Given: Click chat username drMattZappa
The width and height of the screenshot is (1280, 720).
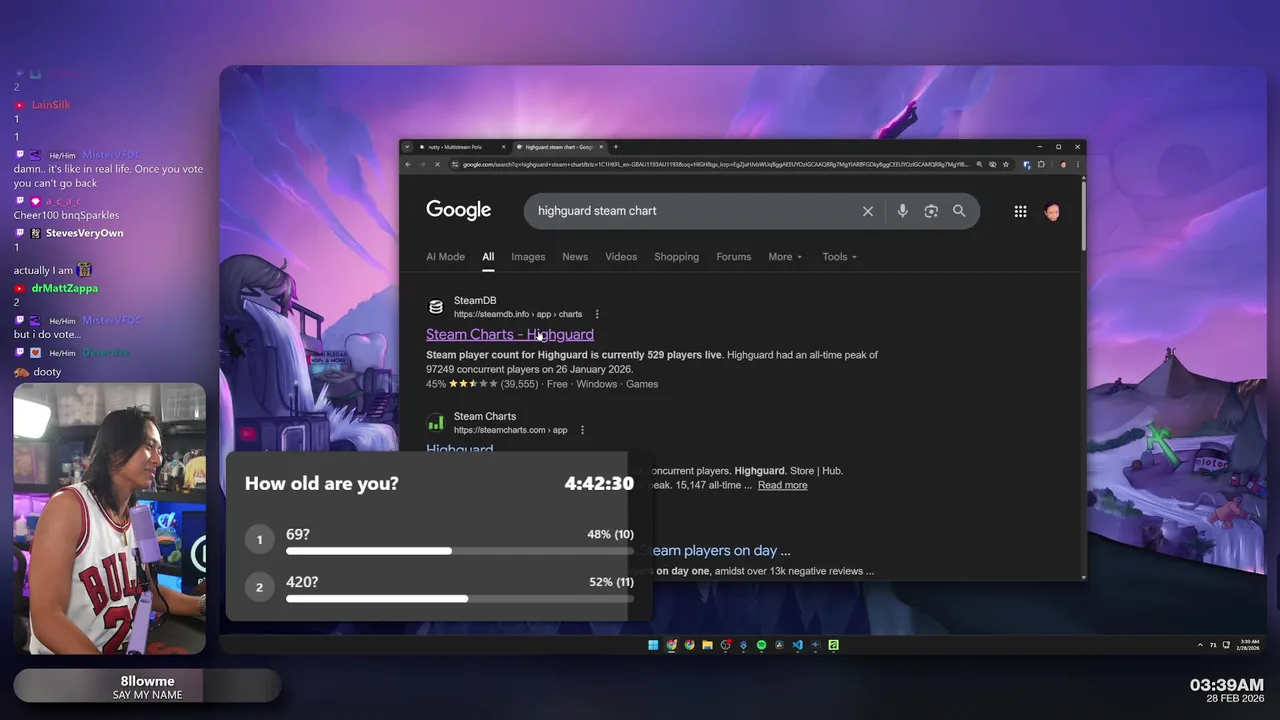Looking at the screenshot, I should point(65,288).
